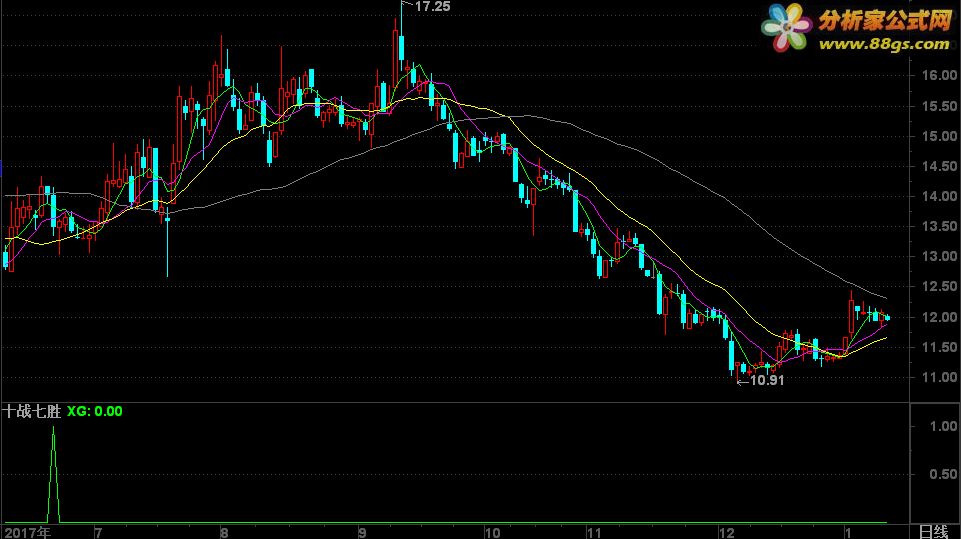Click month 7 on the time axis
Screen dimensions: 961x539
[x=98, y=532]
